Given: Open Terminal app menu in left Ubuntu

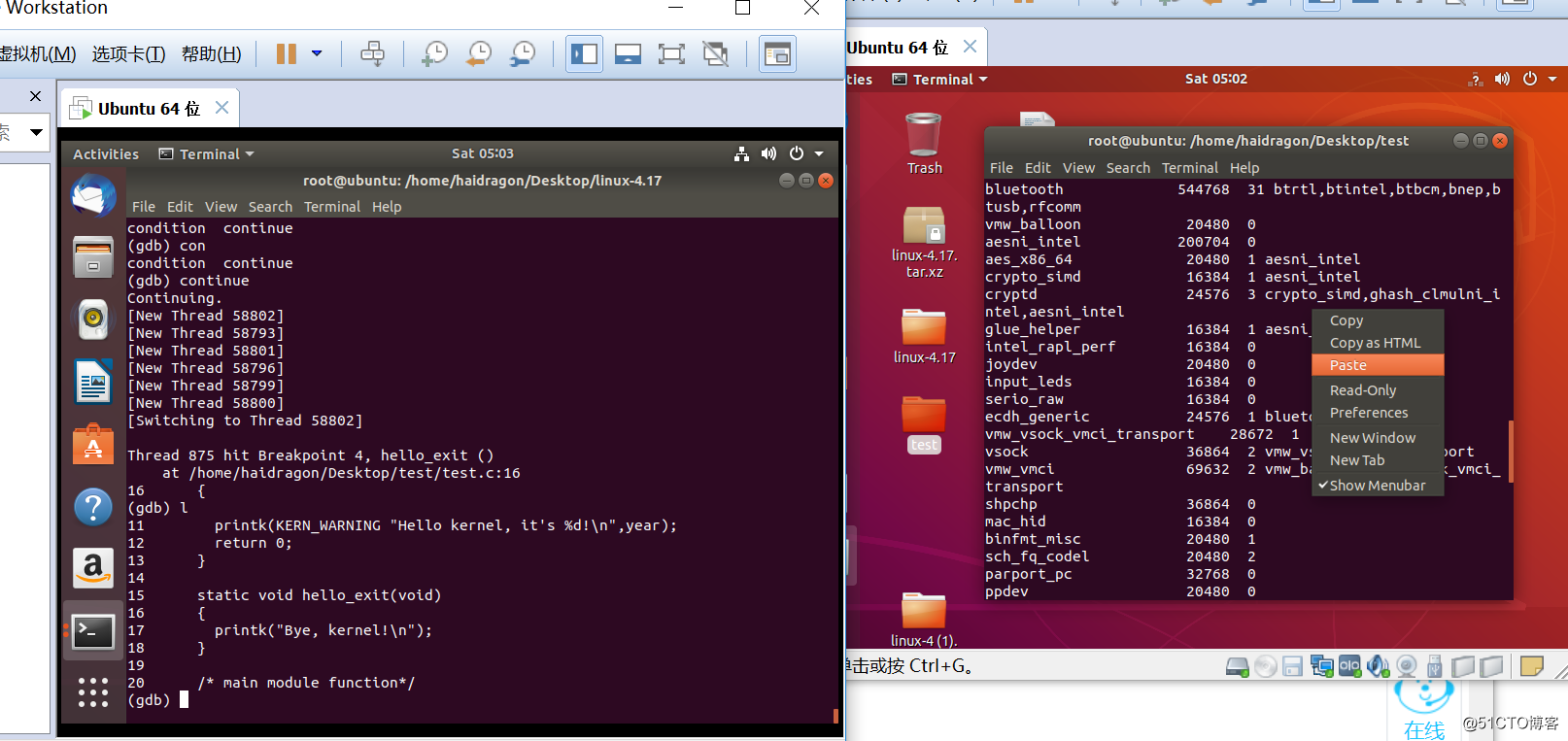Looking at the screenshot, I should pyautogui.click(x=206, y=153).
